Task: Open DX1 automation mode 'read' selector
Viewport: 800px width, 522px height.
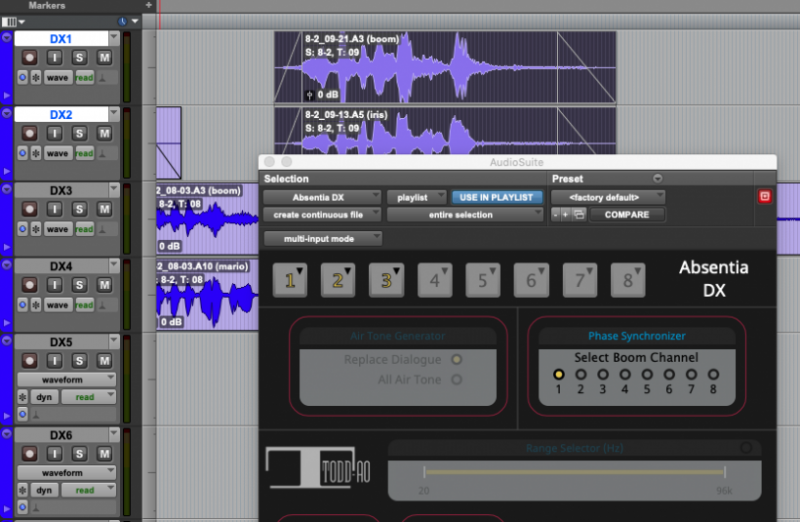Action: [84, 78]
